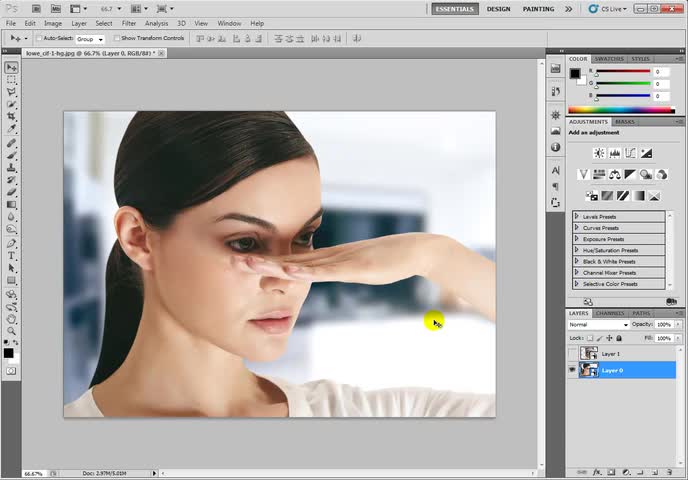Select the Crop tool in the toolbox
Screen dimensions: 688x480
point(12,117)
